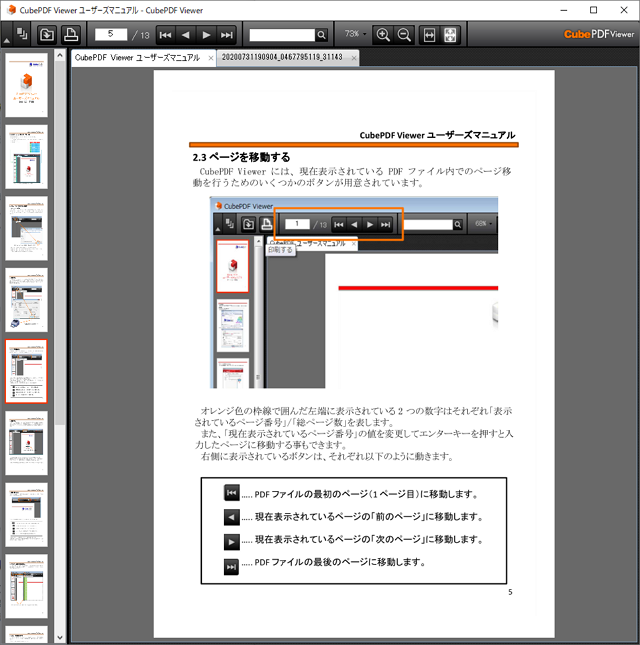Go to the first page button
The height and width of the screenshot is (645, 640).
pyautogui.click(x=166, y=34)
